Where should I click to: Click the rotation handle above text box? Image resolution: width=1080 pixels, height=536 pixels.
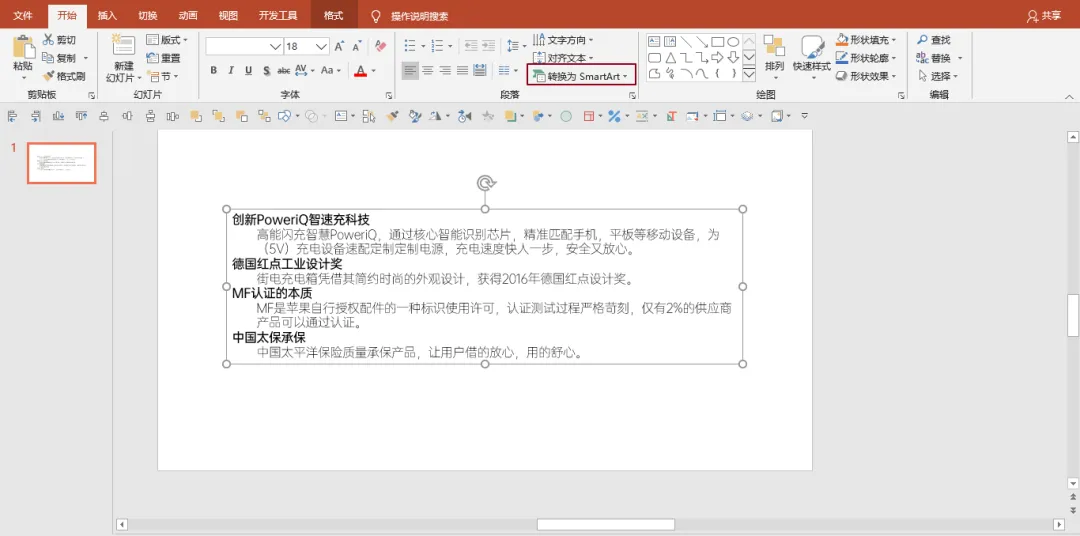(x=486, y=183)
